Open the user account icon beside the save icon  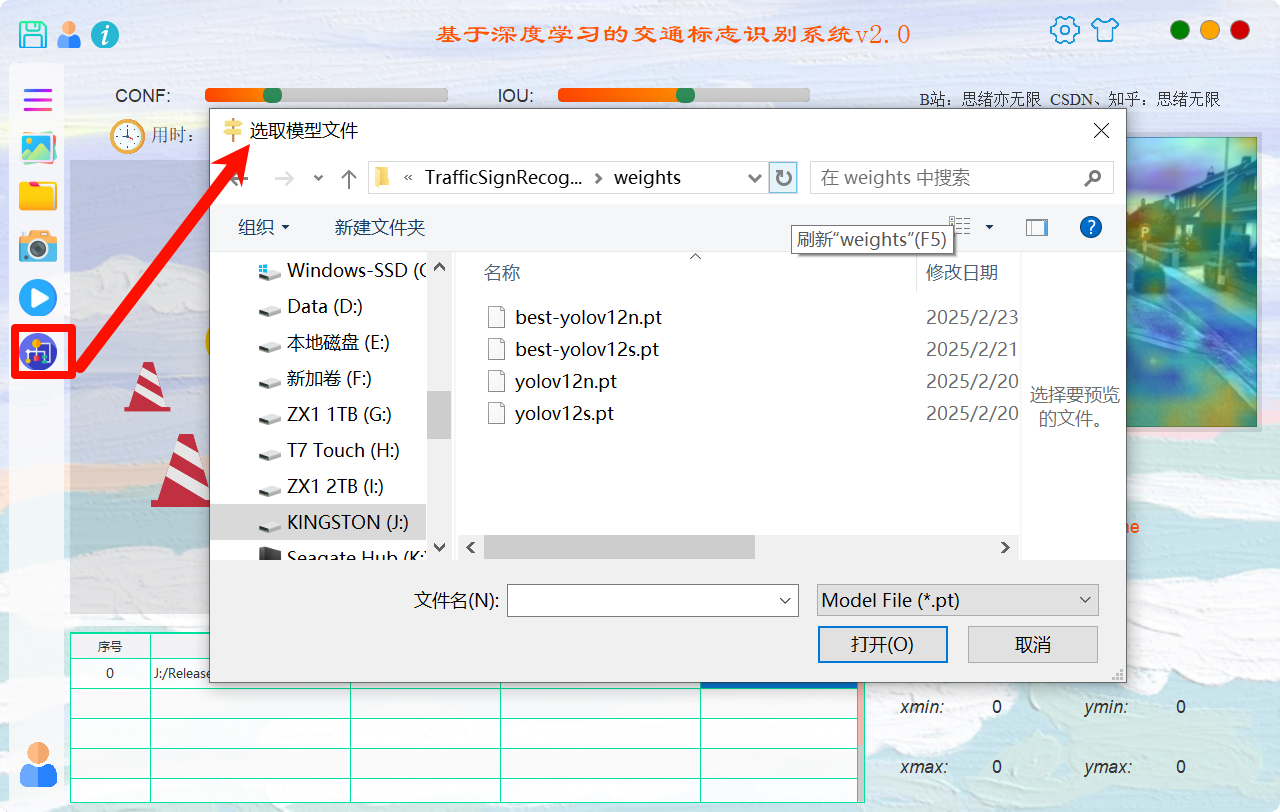[x=69, y=34]
